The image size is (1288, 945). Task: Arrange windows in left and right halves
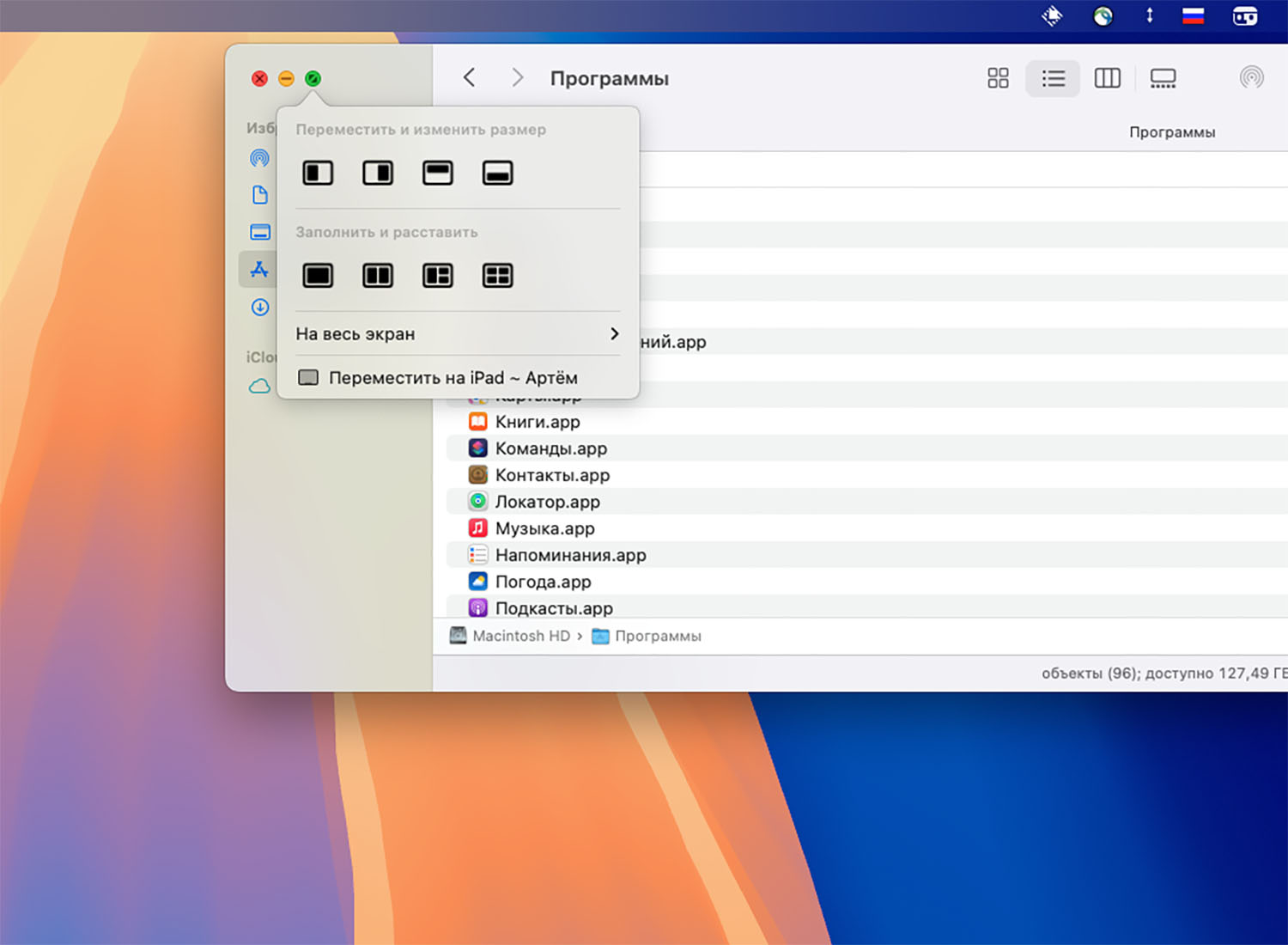point(378,276)
